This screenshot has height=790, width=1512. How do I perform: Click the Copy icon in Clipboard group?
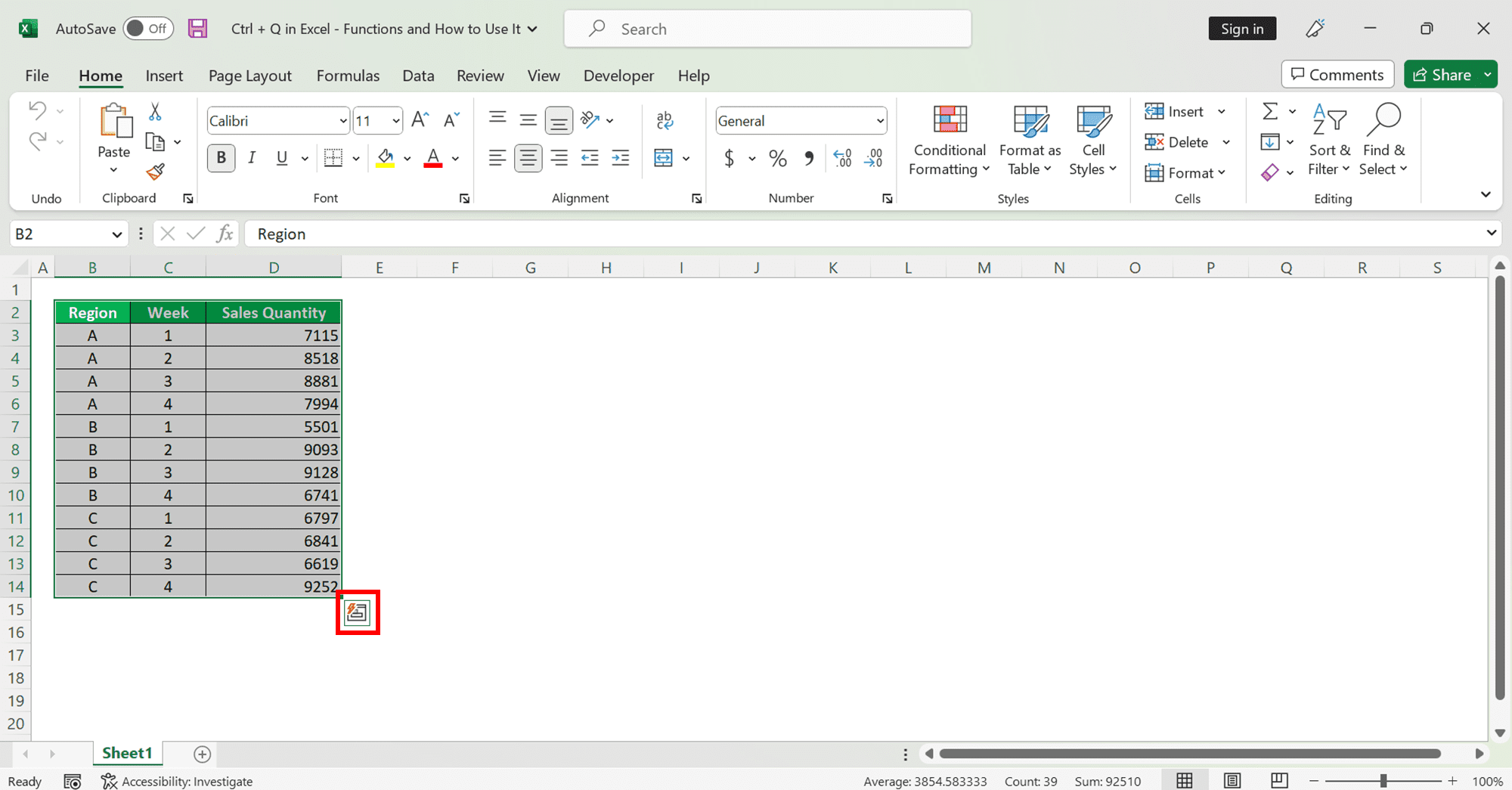[x=155, y=142]
